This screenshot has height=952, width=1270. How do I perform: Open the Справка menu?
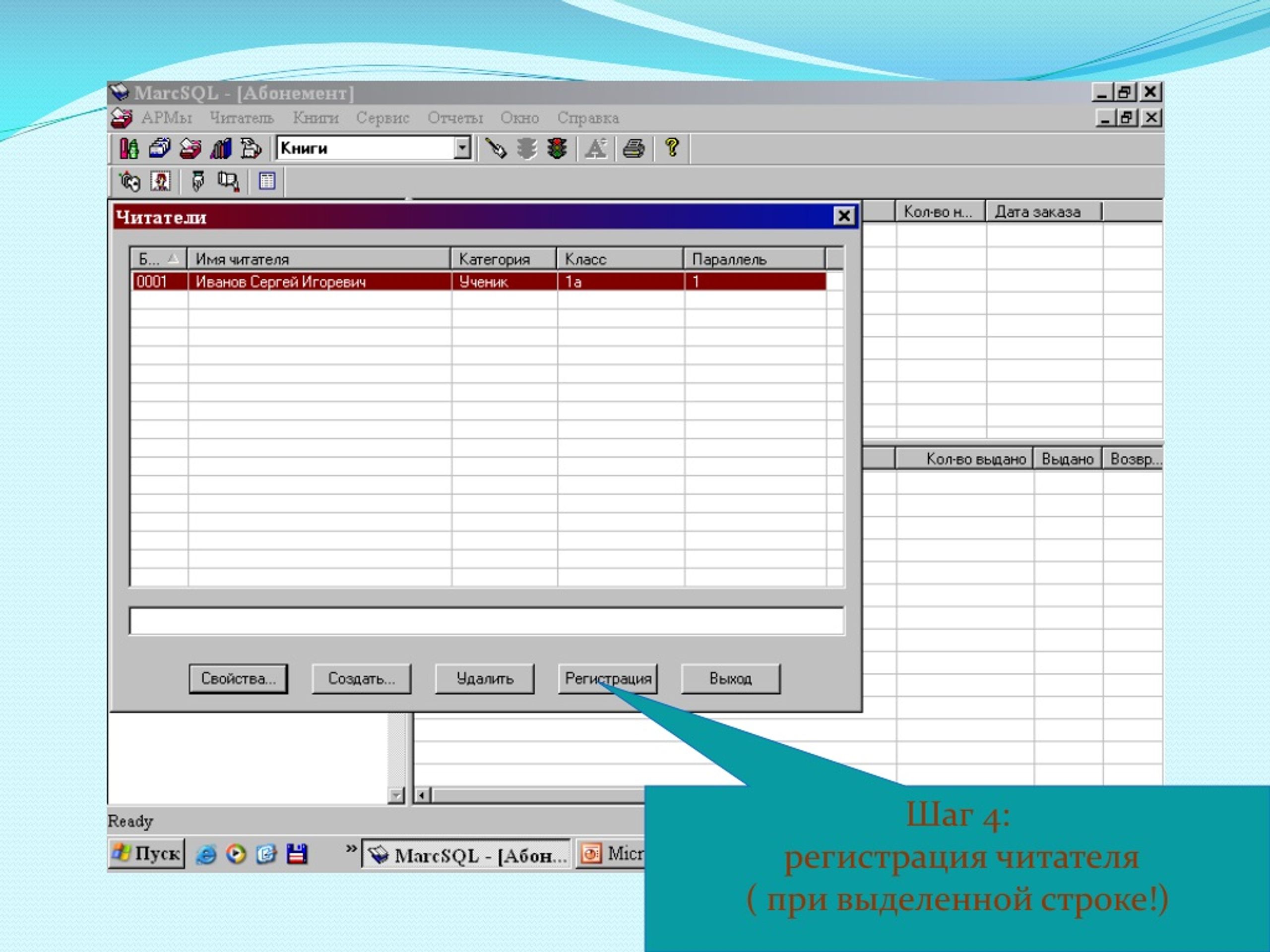588,118
